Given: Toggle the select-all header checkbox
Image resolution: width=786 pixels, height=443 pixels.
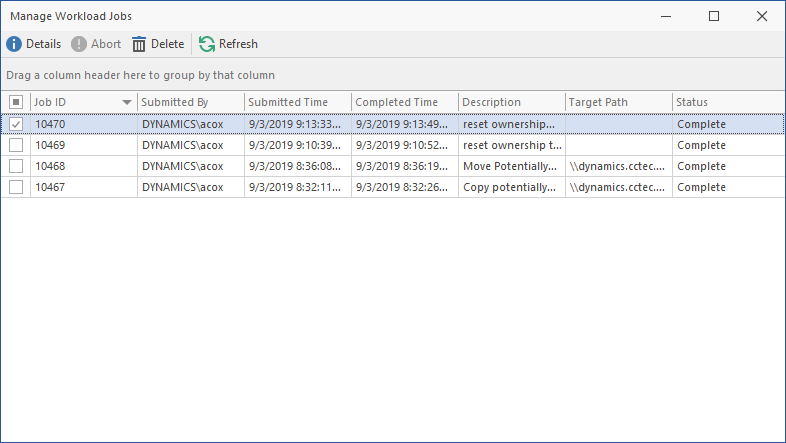Looking at the screenshot, I should coord(16,102).
